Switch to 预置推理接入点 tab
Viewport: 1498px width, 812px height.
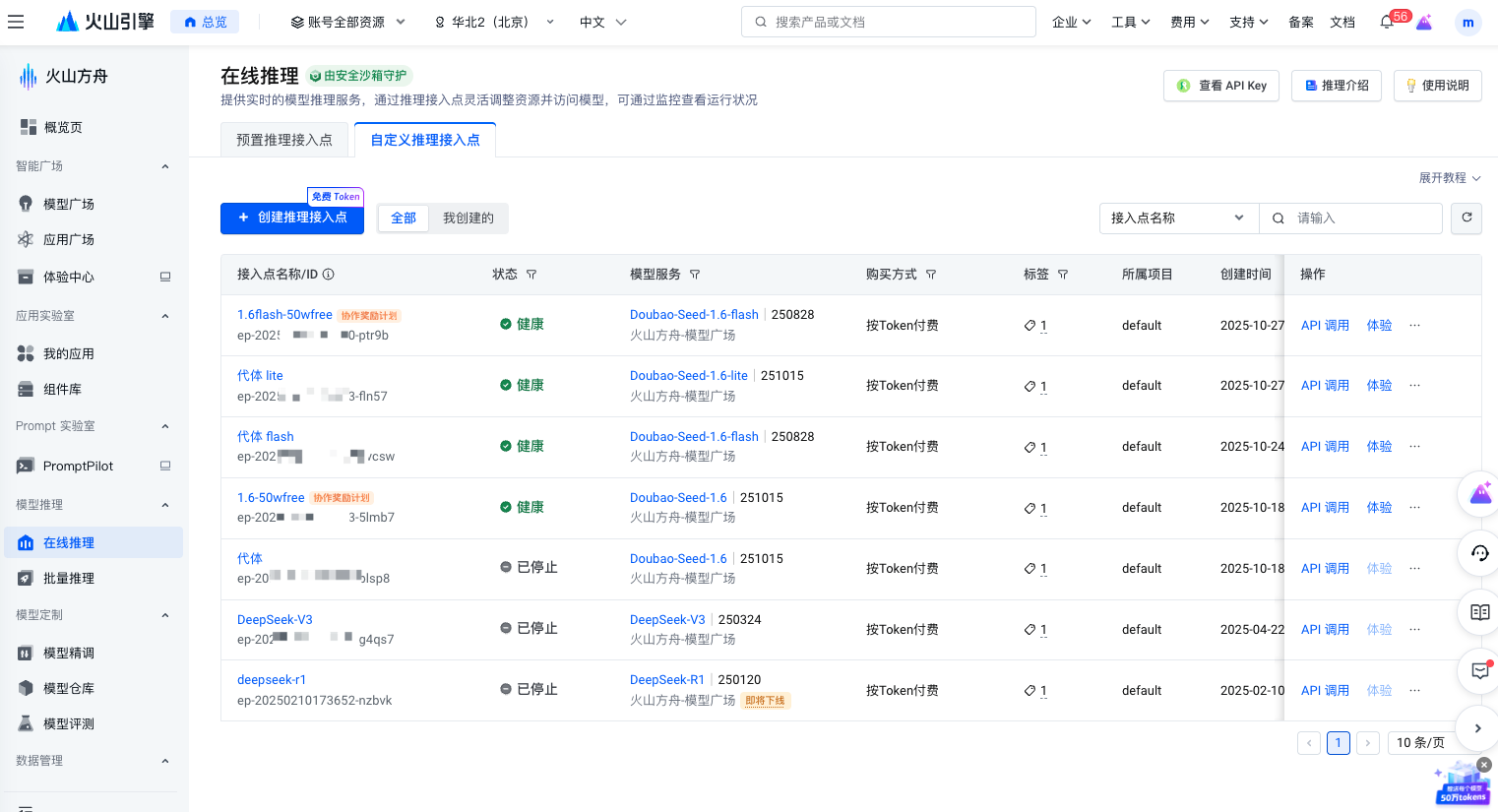(x=284, y=140)
